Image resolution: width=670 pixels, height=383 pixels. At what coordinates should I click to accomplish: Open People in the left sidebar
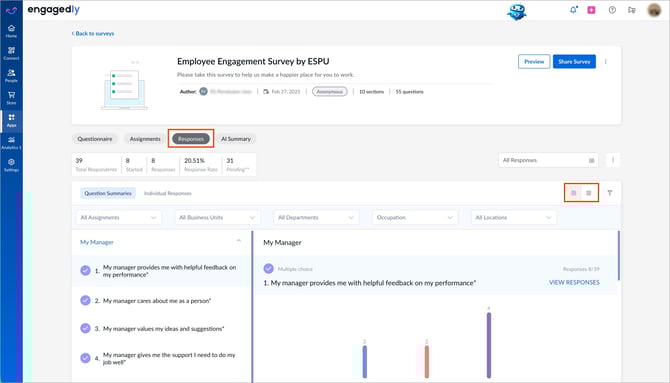12,75
